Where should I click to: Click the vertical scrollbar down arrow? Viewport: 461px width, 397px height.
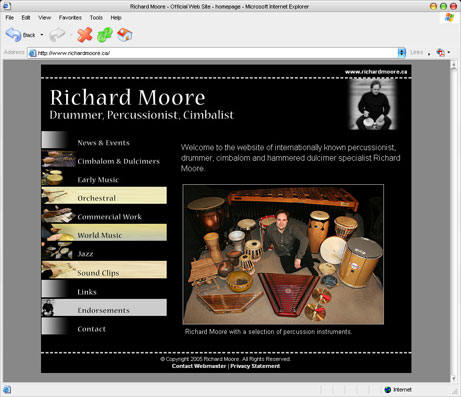453,378
